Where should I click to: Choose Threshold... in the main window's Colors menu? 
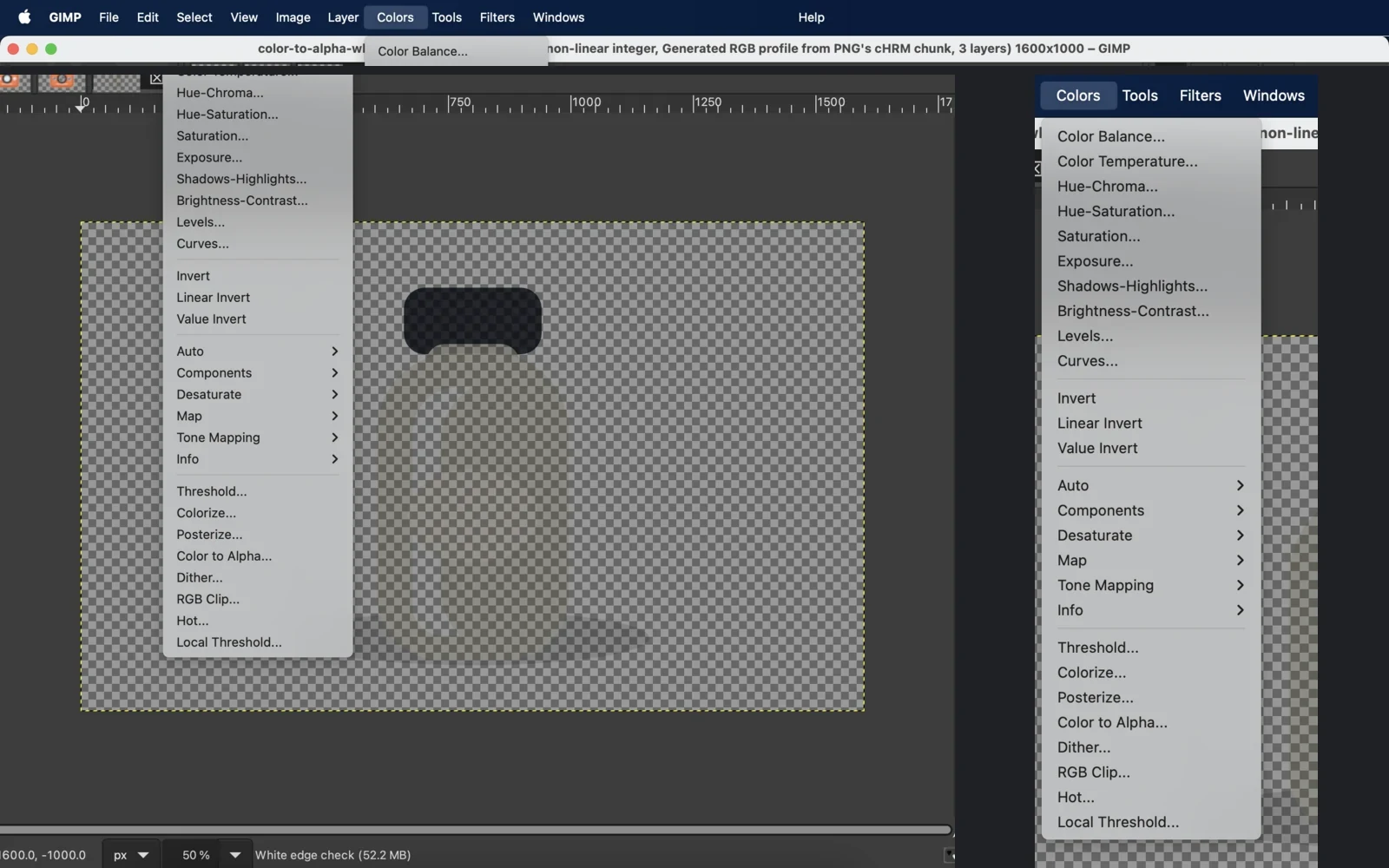tap(258, 491)
